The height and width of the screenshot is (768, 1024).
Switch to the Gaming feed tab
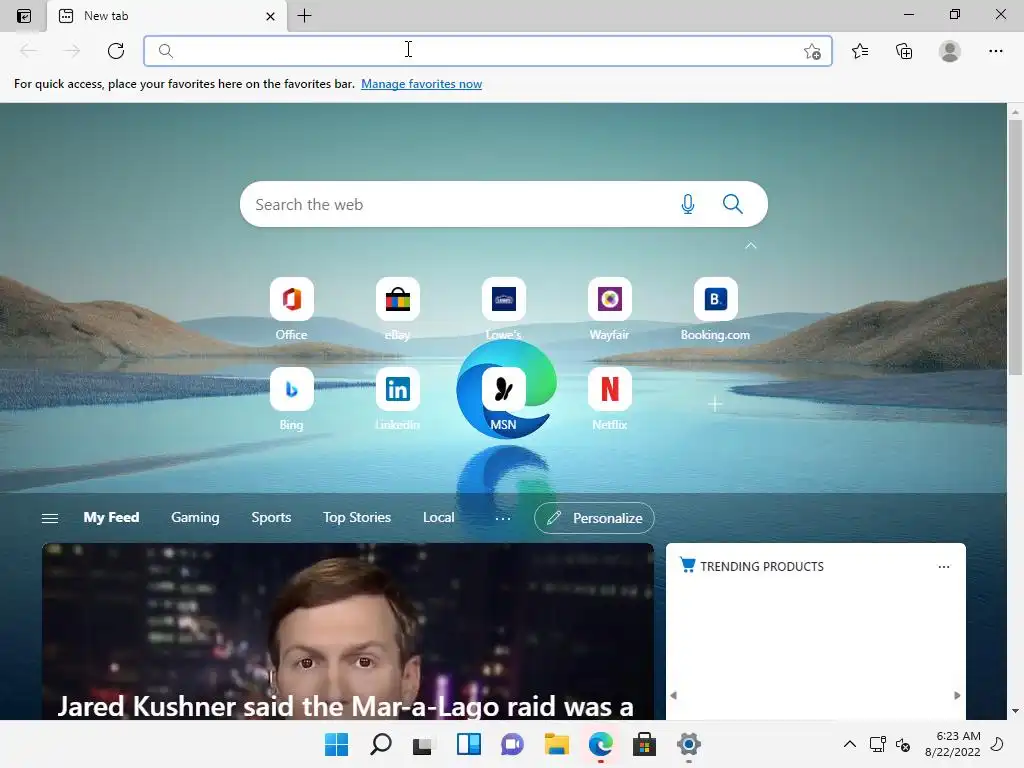coord(195,517)
